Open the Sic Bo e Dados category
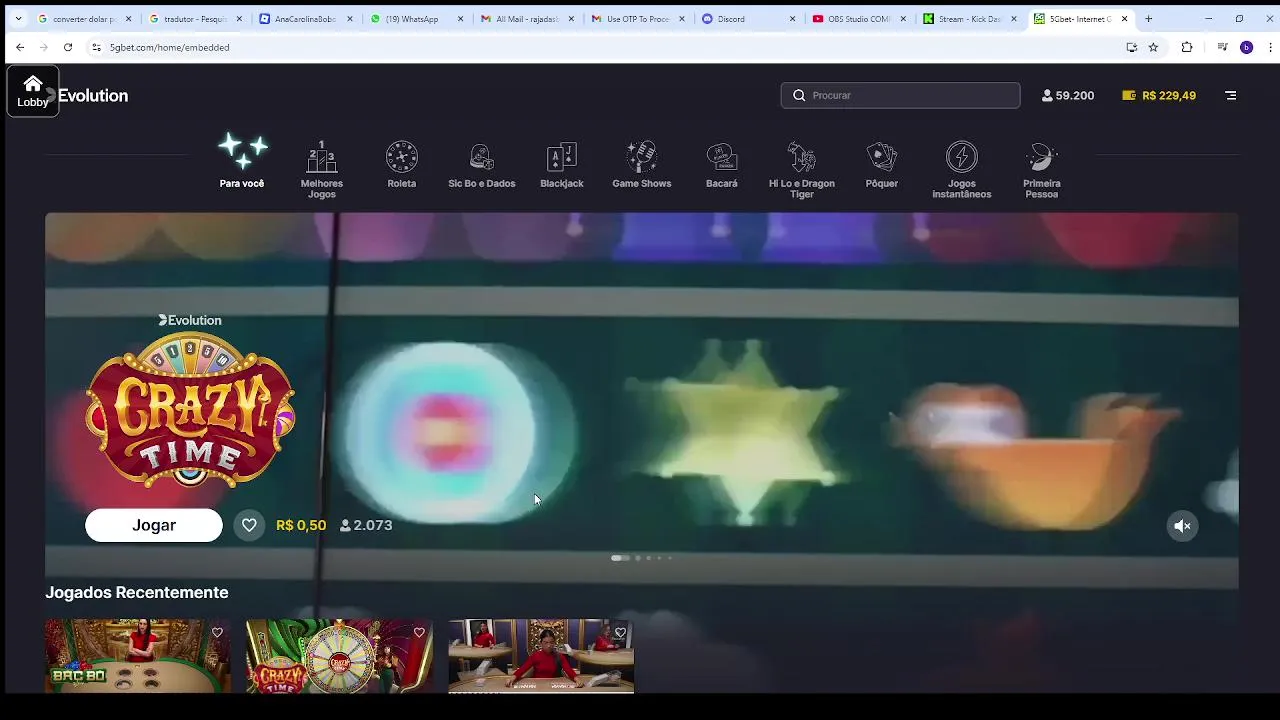 [x=482, y=164]
